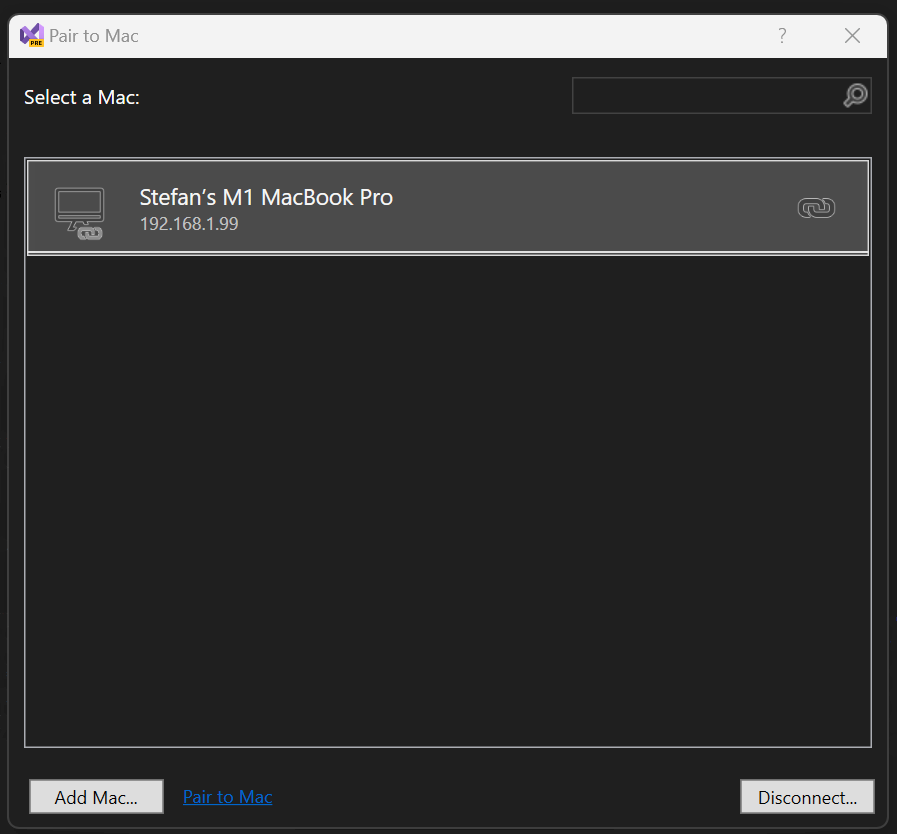The width and height of the screenshot is (897, 834).
Task: Open help via the question mark button
Action: pyautogui.click(x=782, y=36)
